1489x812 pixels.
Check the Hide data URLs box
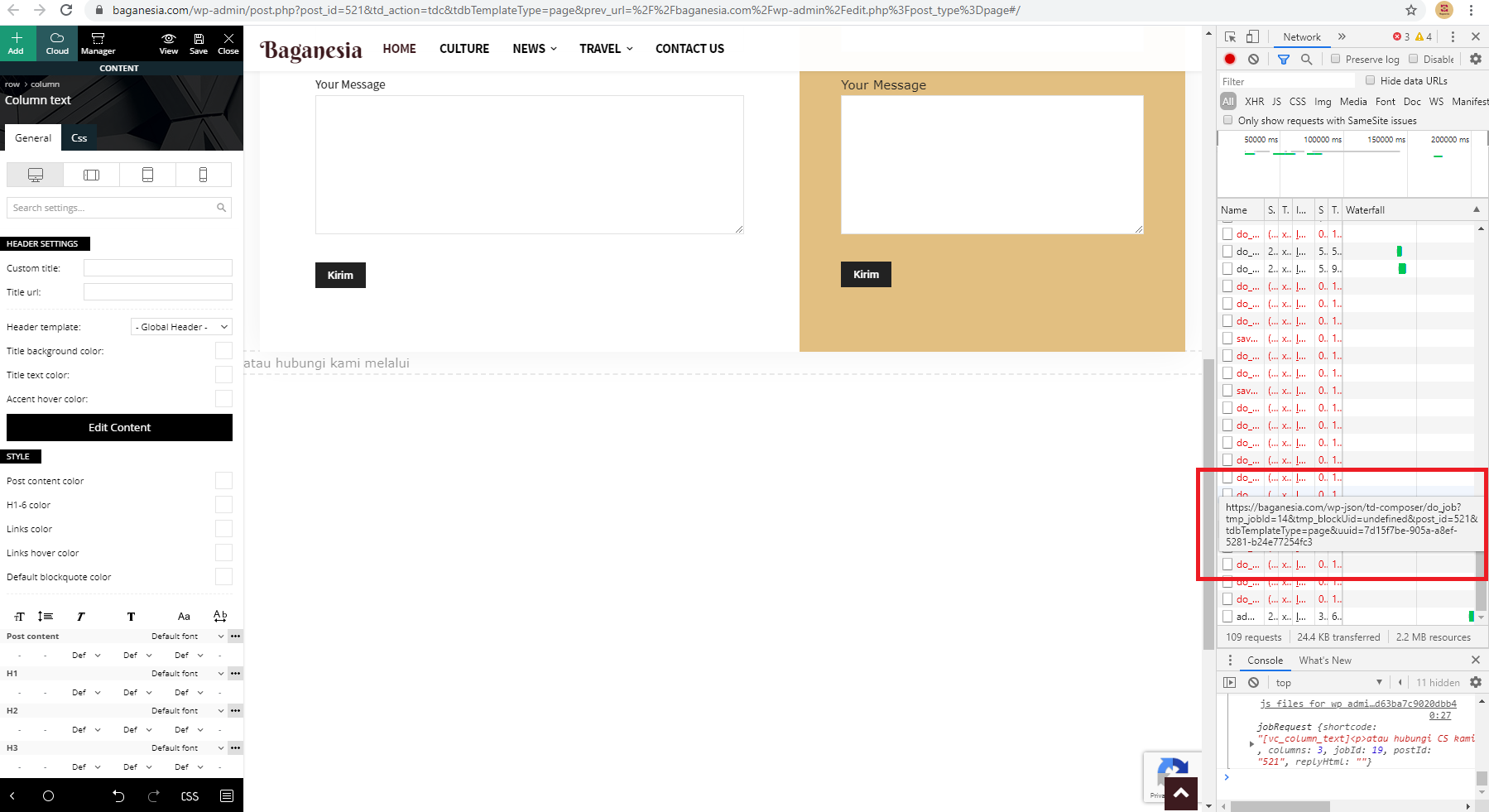coord(1370,80)
